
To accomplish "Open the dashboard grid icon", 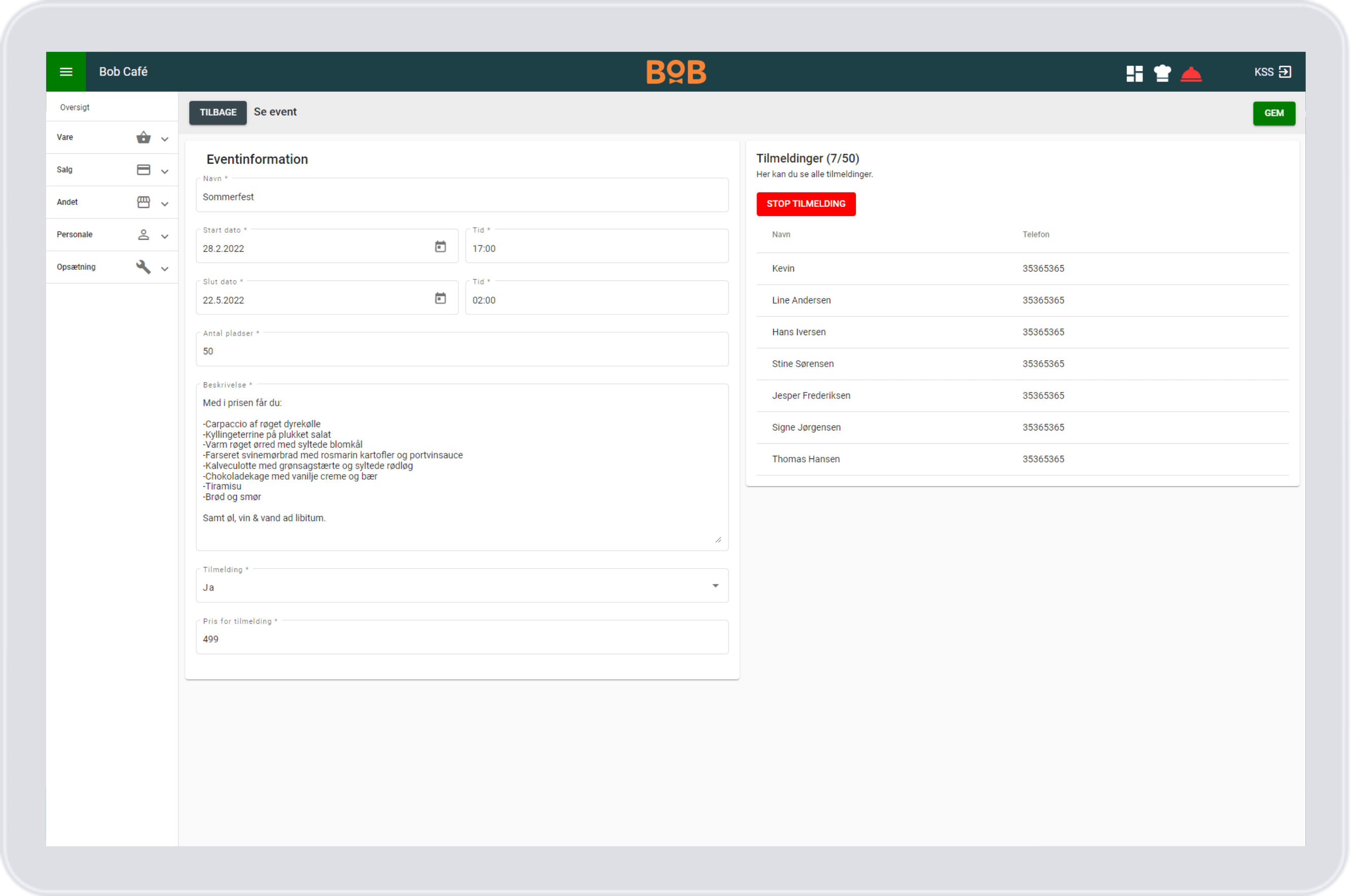I will pyautogui.click(x=1134, y=73).
